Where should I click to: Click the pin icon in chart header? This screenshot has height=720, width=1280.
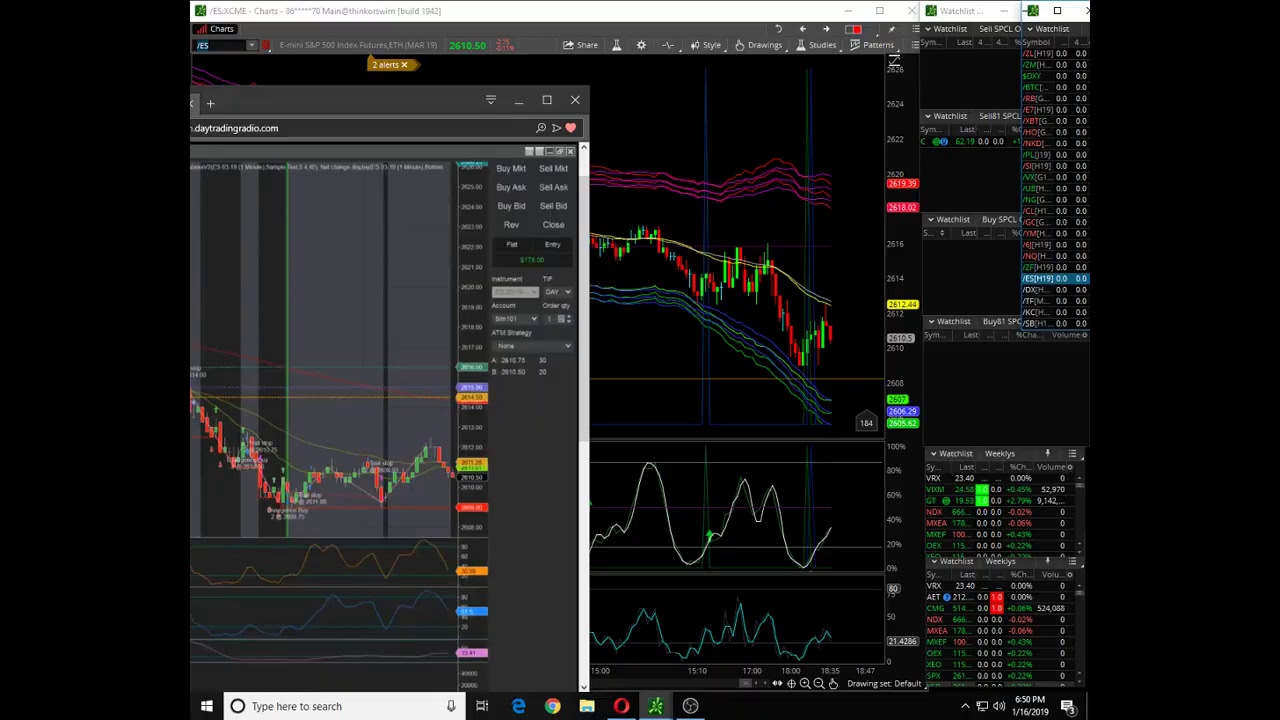click(x=891, y=29)
